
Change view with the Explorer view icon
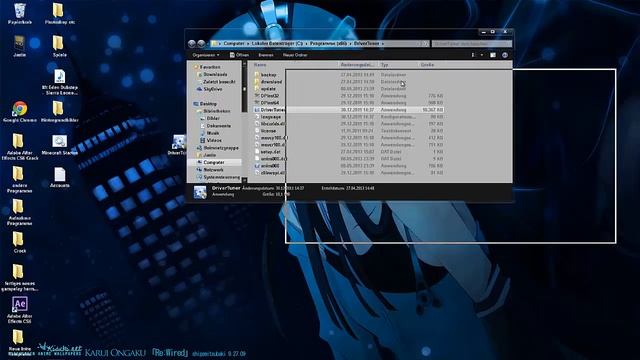point(473,55)
